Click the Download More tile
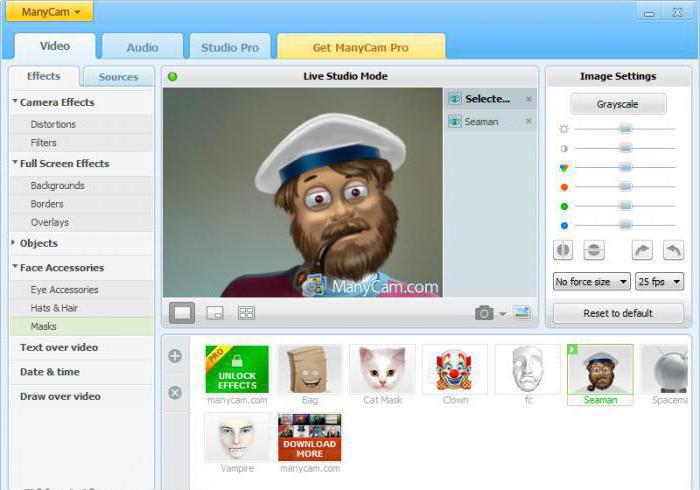The width and height of the screenshot is (700, 490). tap(309, 437)
